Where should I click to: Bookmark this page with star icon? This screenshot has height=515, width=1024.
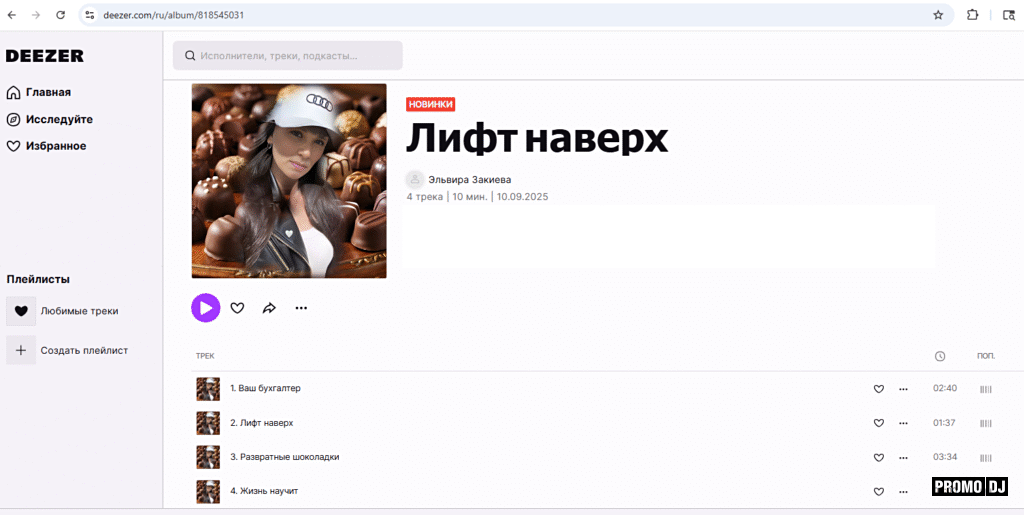(938, 15)
